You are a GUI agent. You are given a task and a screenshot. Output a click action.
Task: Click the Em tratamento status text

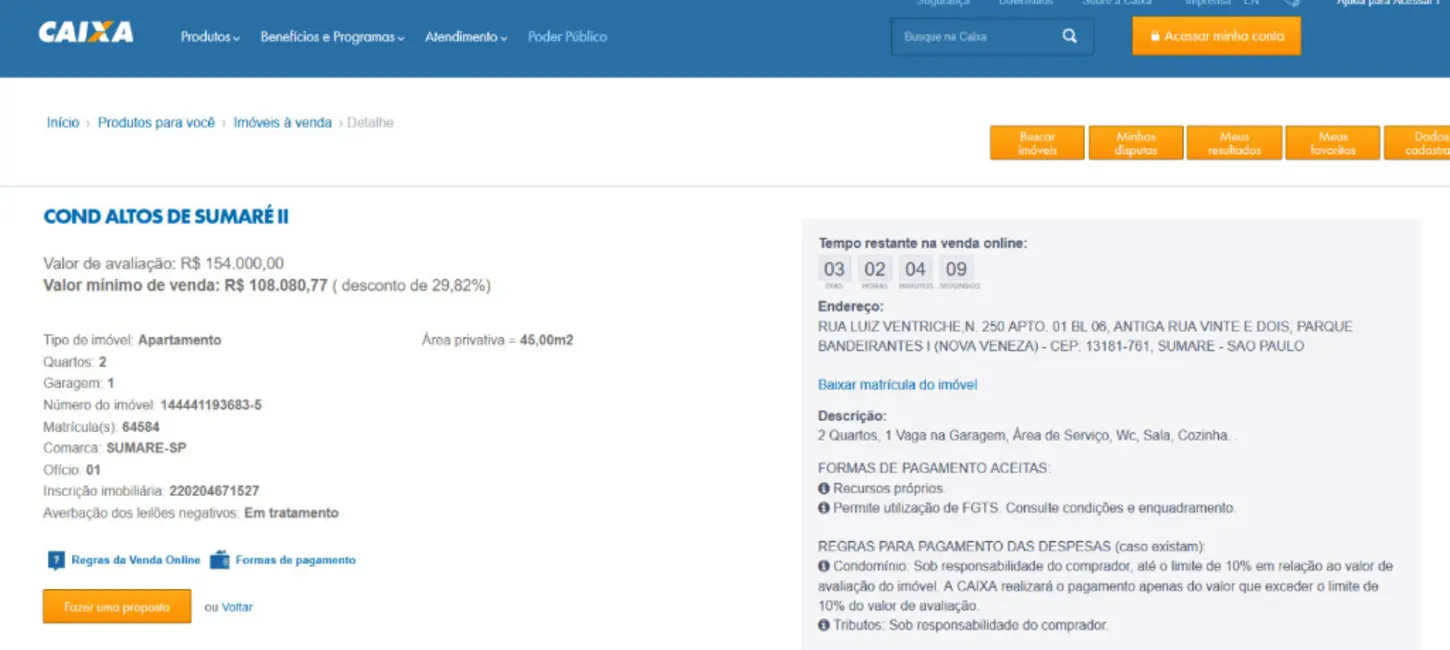point(291,513)
